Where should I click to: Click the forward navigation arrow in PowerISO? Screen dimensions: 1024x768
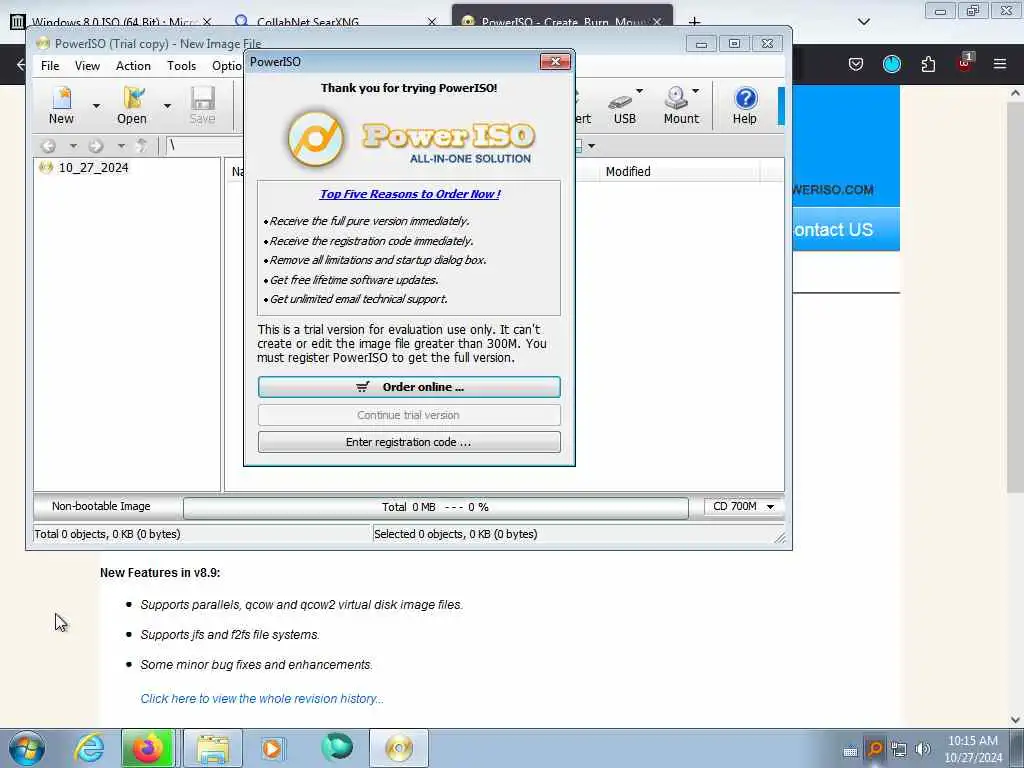point(96,146)
